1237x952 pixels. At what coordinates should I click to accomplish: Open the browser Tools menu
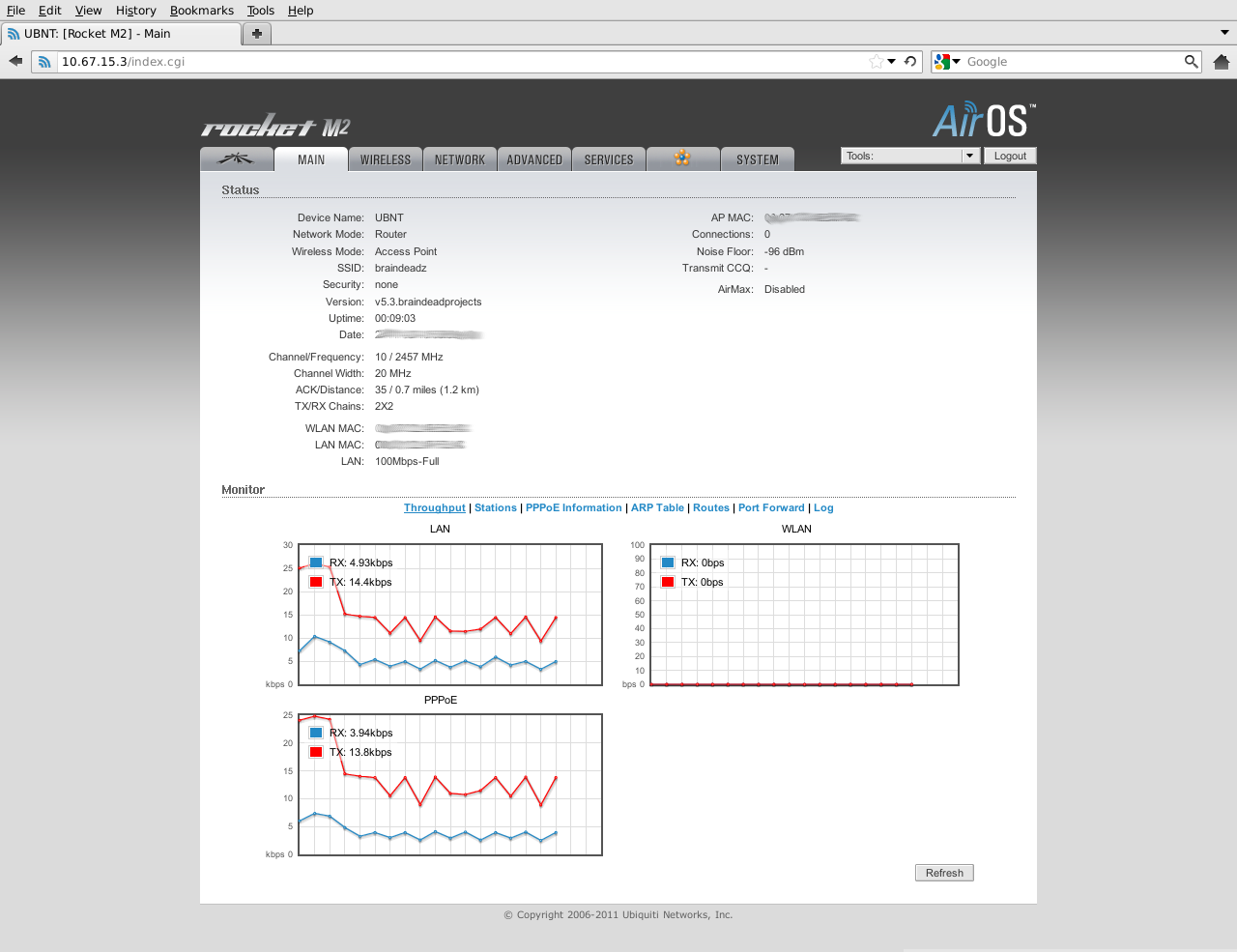coord(261,11)
